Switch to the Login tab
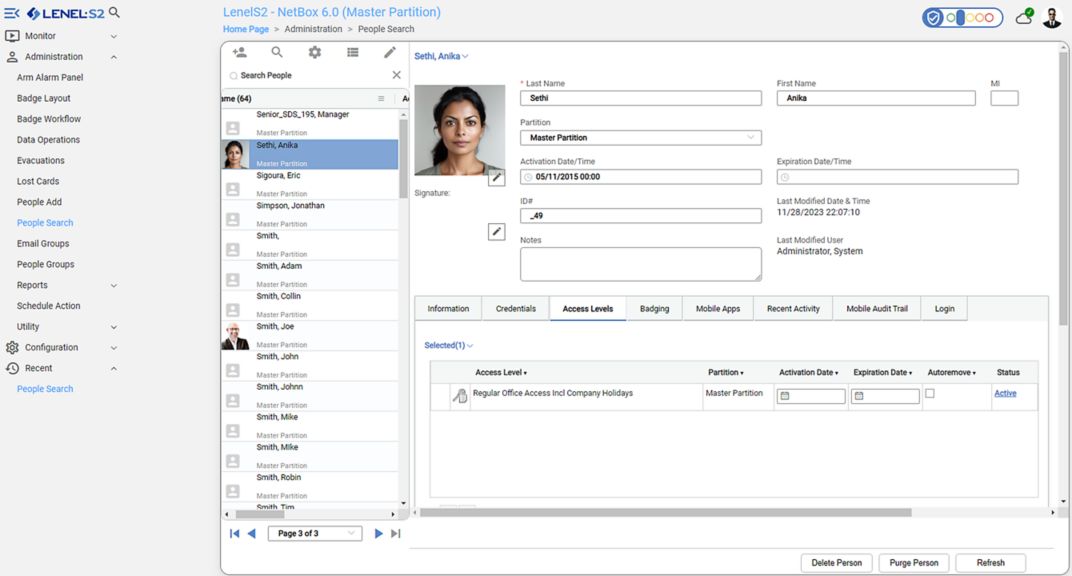The image size is (1072, 576). [945, 309]
